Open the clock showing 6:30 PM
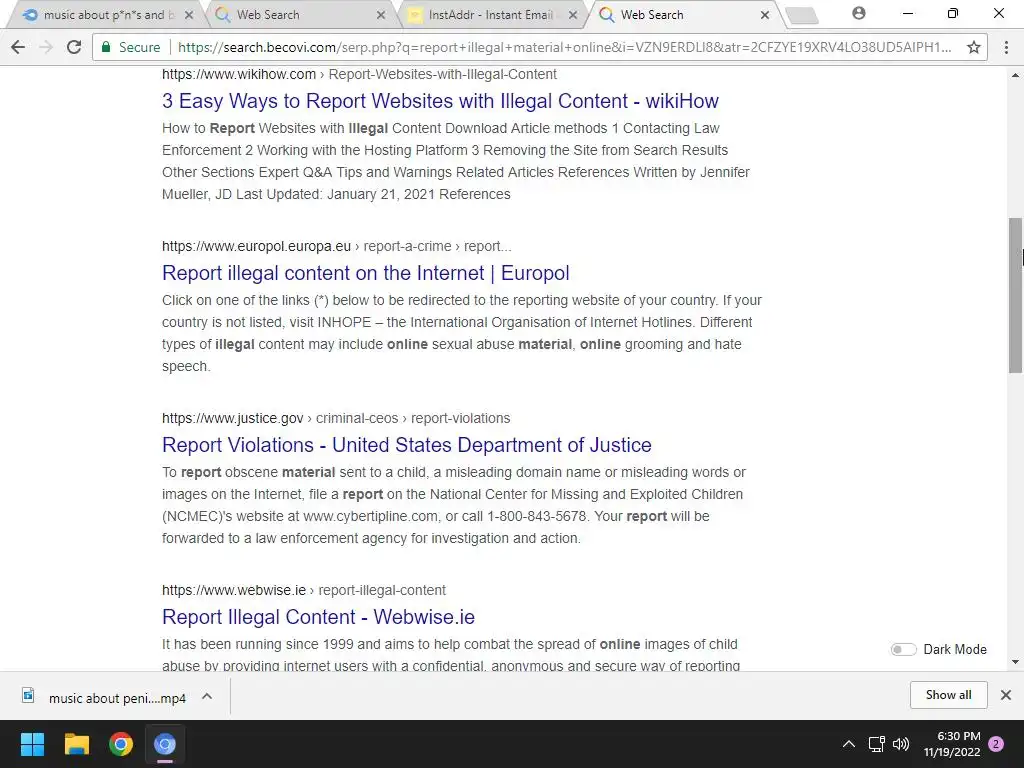 (x=952, y=744)
